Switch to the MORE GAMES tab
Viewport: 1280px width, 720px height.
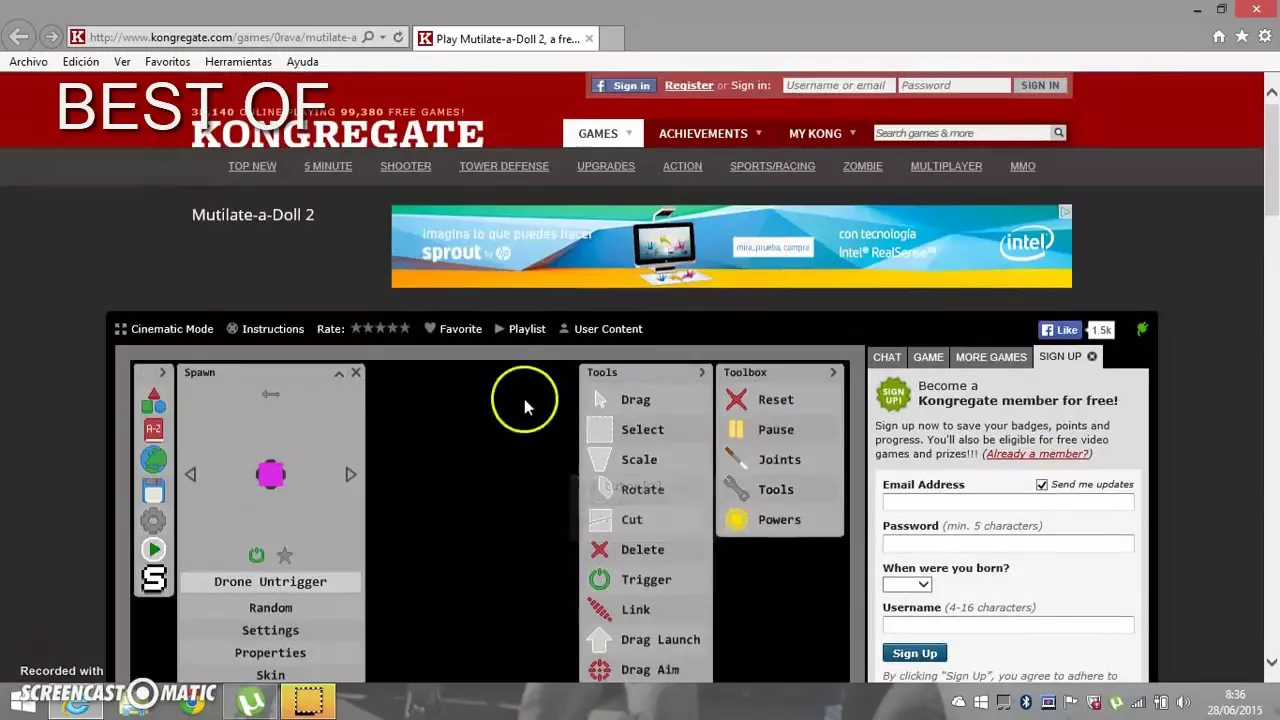coord(991,357)
